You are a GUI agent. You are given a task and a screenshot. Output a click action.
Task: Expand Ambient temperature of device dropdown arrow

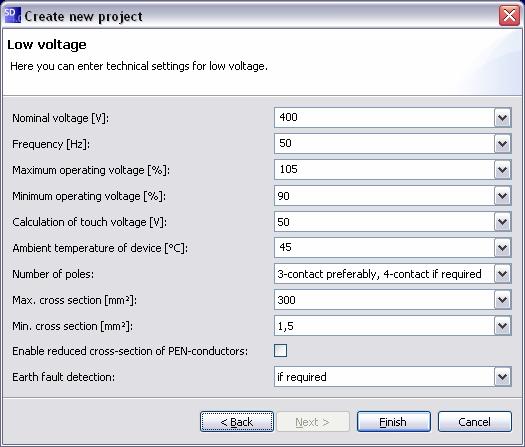pyautogui.click(x=503, y=248)
